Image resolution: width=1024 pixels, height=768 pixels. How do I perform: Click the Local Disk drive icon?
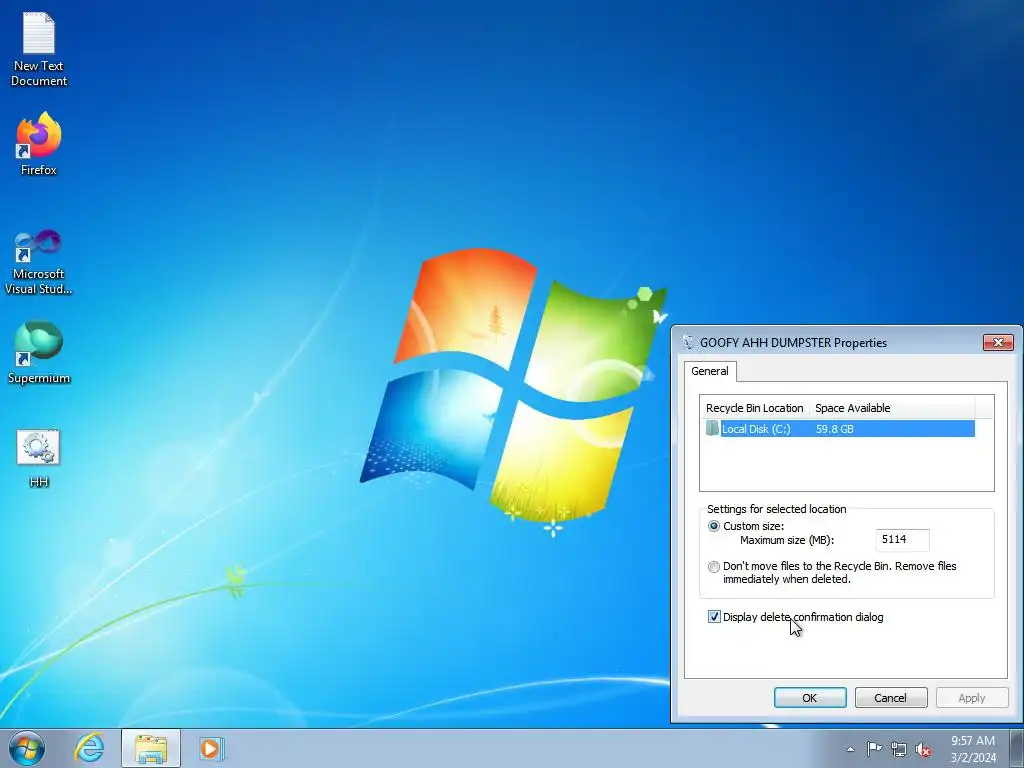coord(712,428)
